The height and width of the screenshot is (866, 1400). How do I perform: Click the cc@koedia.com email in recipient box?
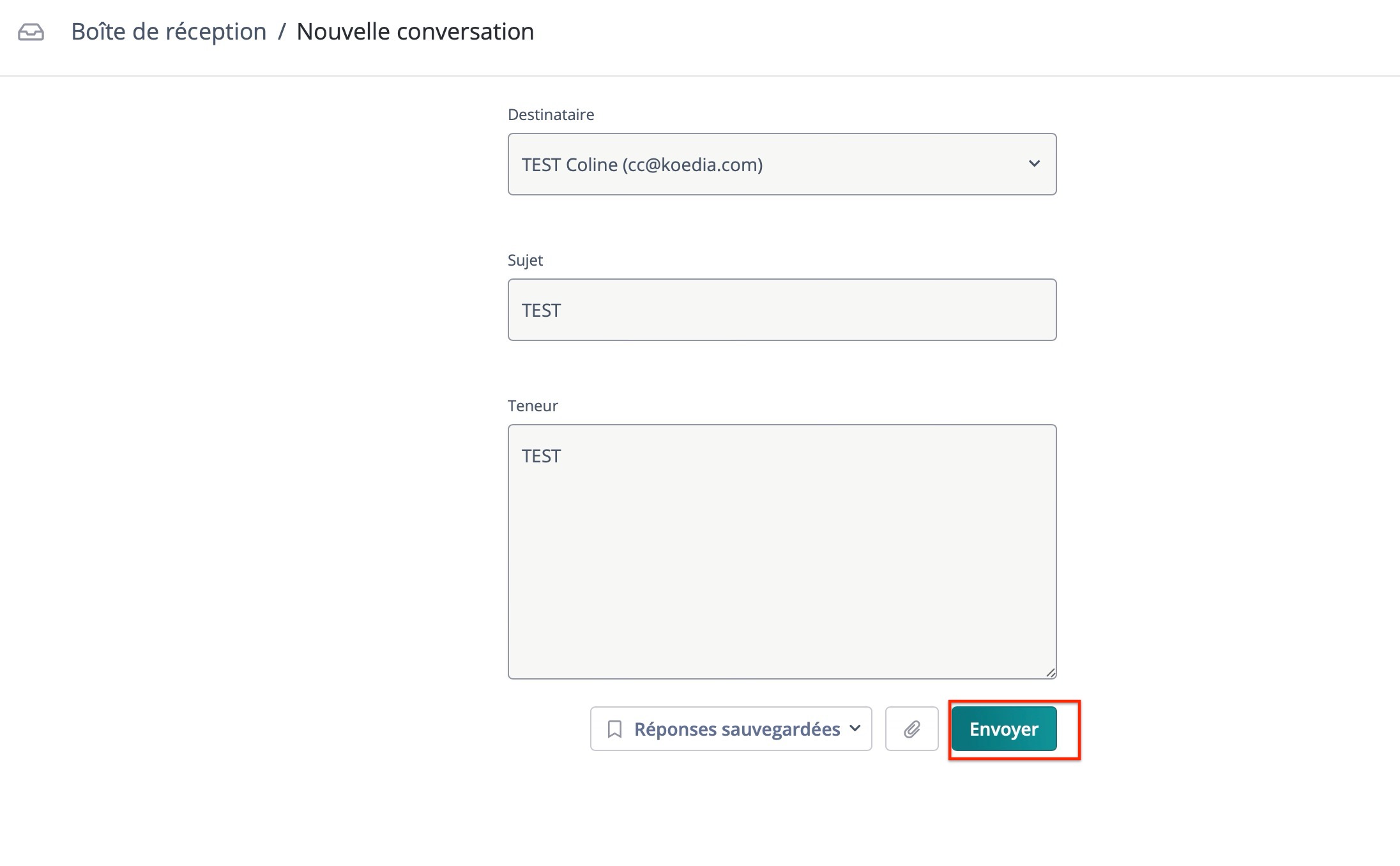click(x=694, y=165)
